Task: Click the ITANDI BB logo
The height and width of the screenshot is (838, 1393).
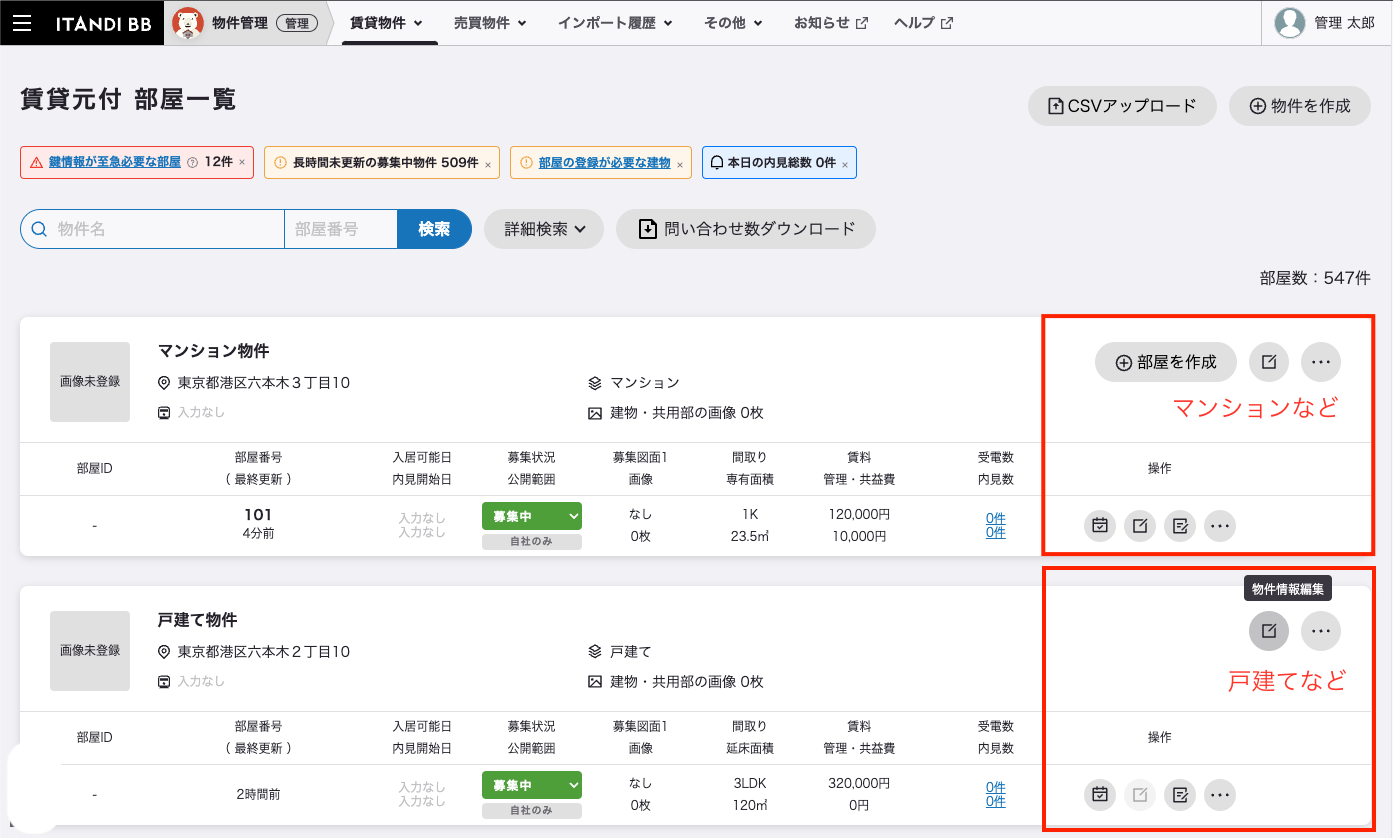Action: point(103,23)
